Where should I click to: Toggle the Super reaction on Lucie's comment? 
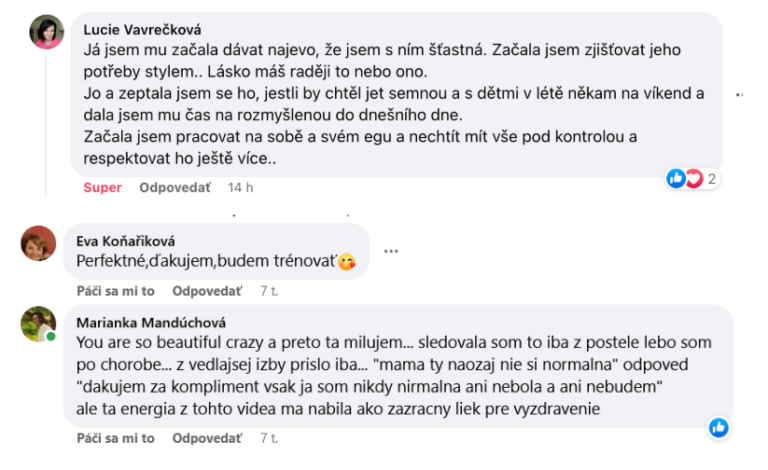click(102, 187)
